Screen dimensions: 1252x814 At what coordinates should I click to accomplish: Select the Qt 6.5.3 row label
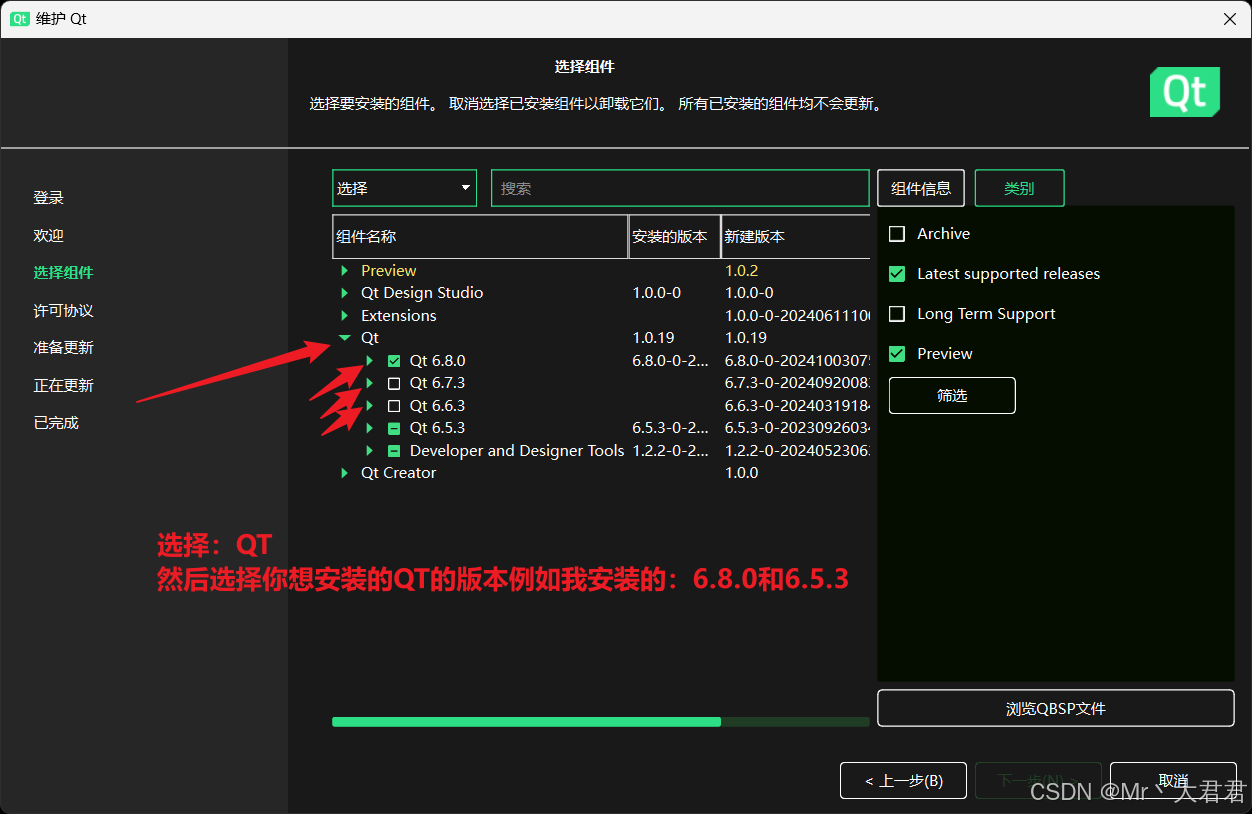[x=438, y=428]
